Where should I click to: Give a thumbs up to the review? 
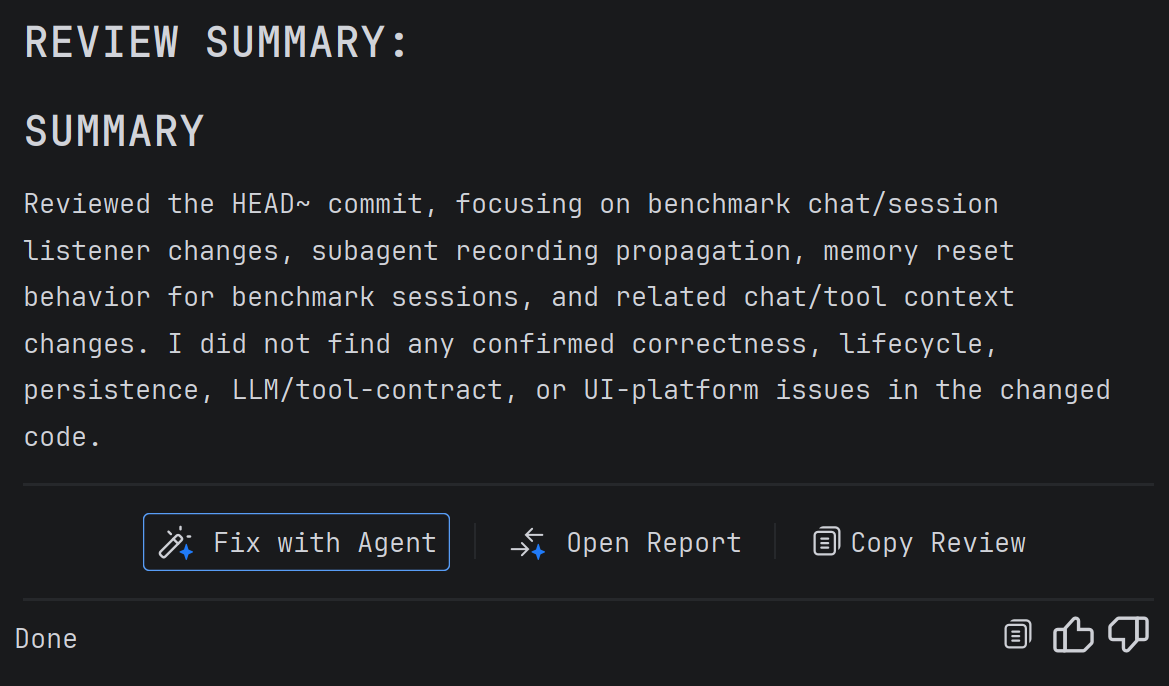1073,635
